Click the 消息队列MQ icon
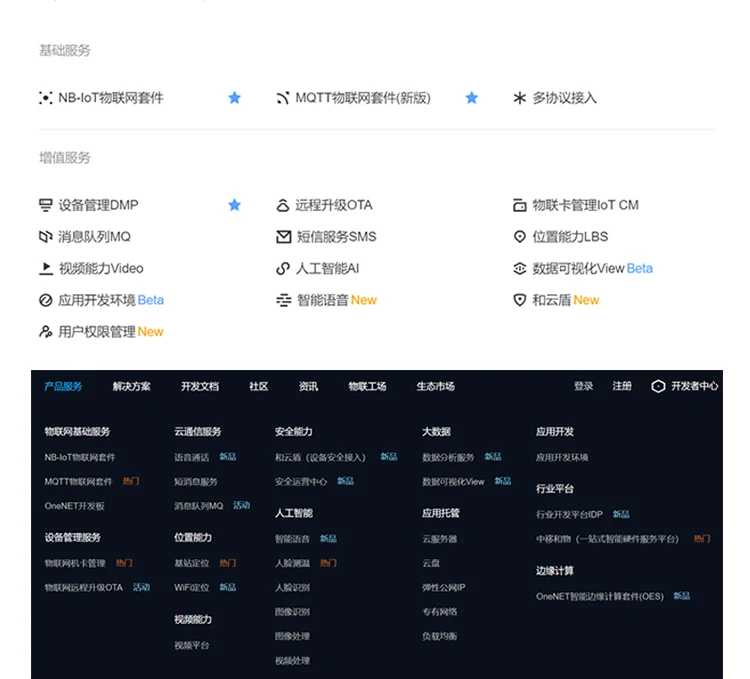The image size is (750, 679). point(45,237)
